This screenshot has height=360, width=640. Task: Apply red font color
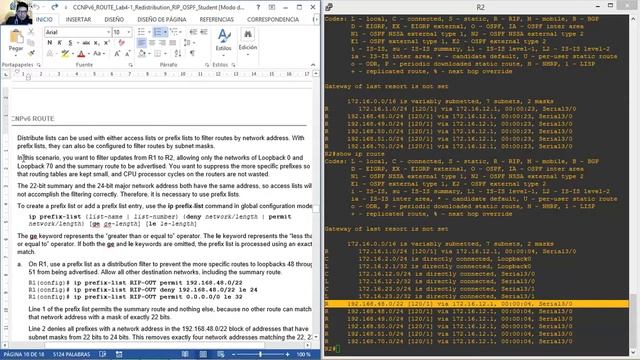[x=81, y=53]
